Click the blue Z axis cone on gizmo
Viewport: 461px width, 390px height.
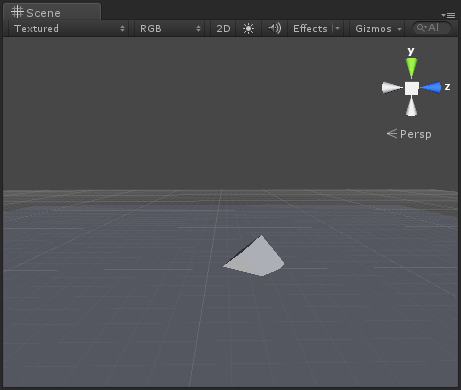[x=431, y=87]
